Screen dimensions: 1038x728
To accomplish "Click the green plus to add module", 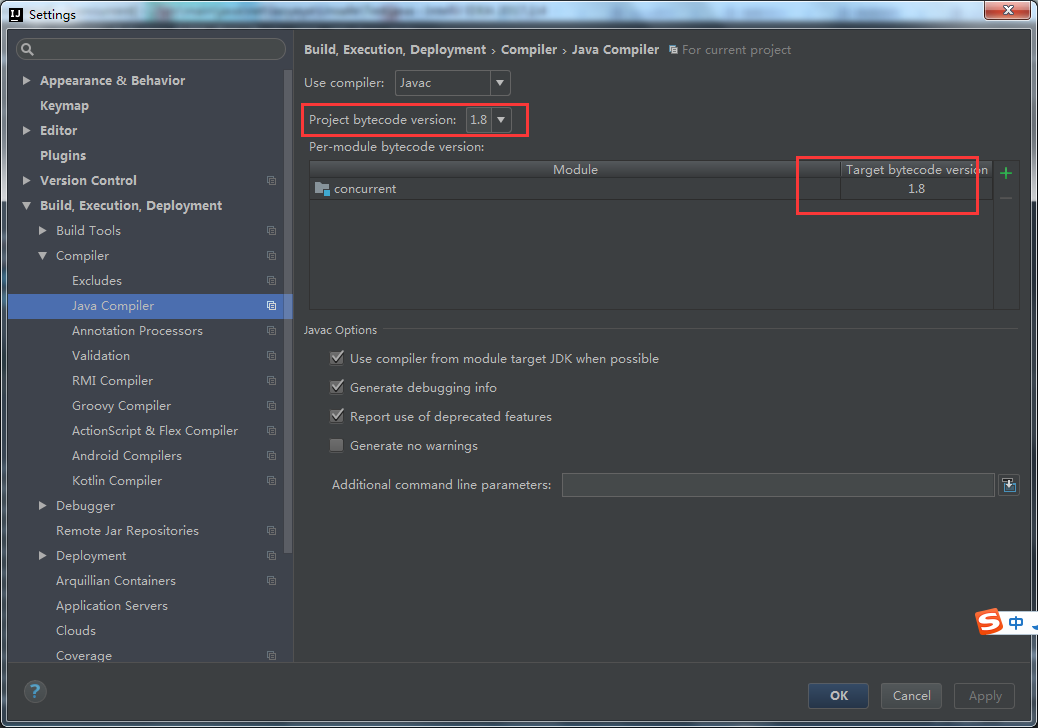I will [x=1006, y=173].
